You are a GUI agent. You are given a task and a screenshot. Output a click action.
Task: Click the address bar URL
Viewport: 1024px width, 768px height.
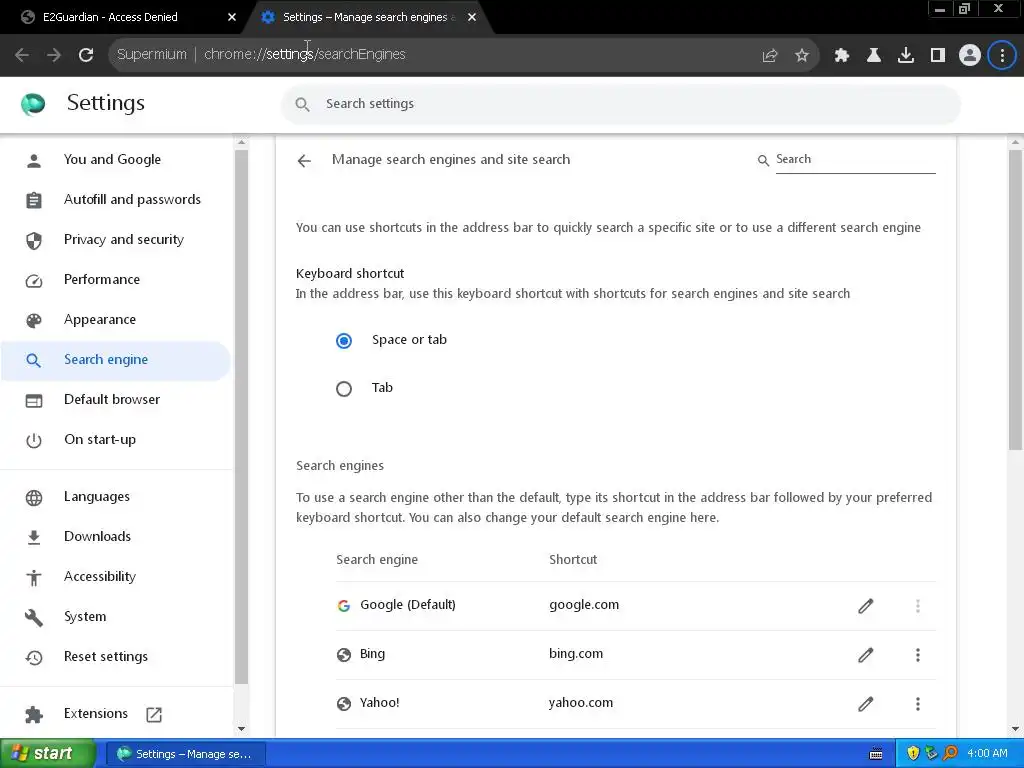pyautogui.click(x=305, y=54)
